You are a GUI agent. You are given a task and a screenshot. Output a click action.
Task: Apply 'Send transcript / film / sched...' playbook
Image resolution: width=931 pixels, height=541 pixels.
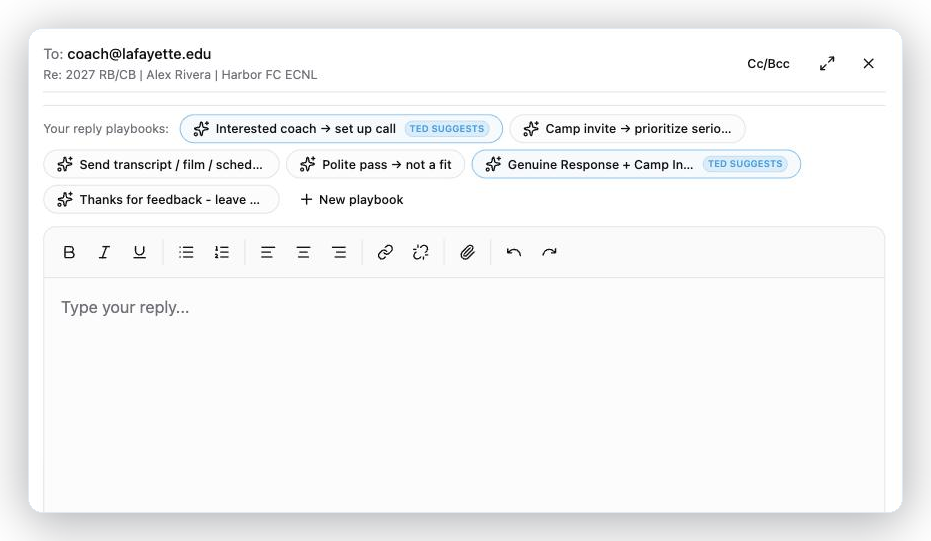[x=161, y=164]
